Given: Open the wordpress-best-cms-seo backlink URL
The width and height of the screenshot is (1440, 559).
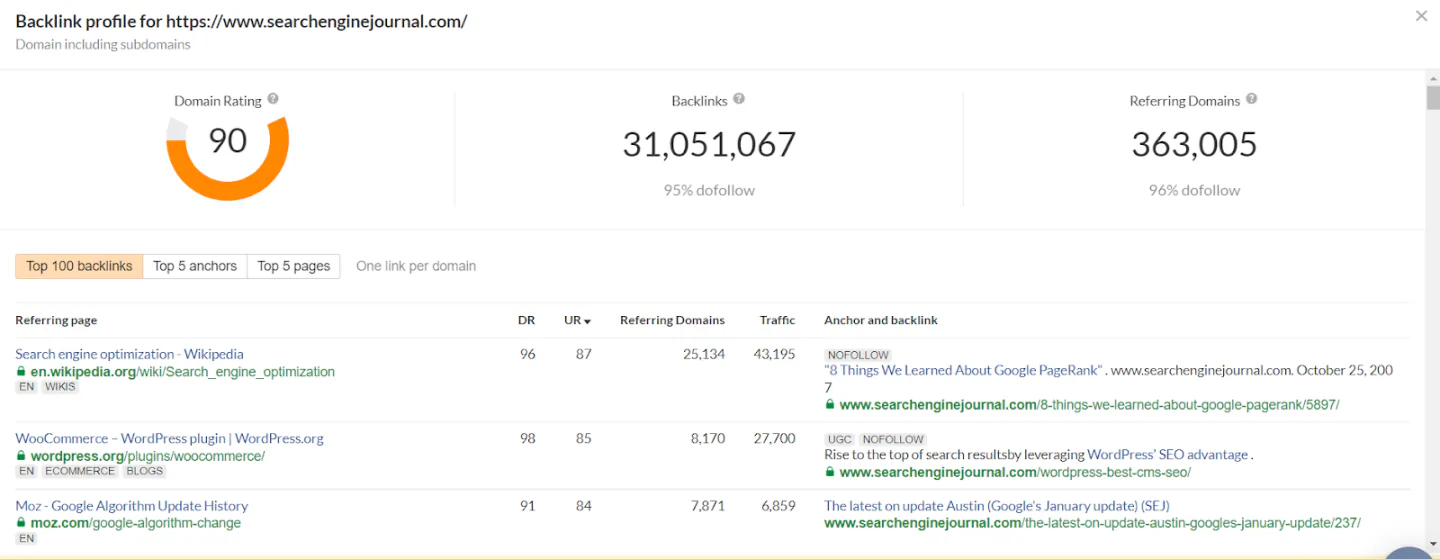Looking at the screenshot, I should [1015, 472].
